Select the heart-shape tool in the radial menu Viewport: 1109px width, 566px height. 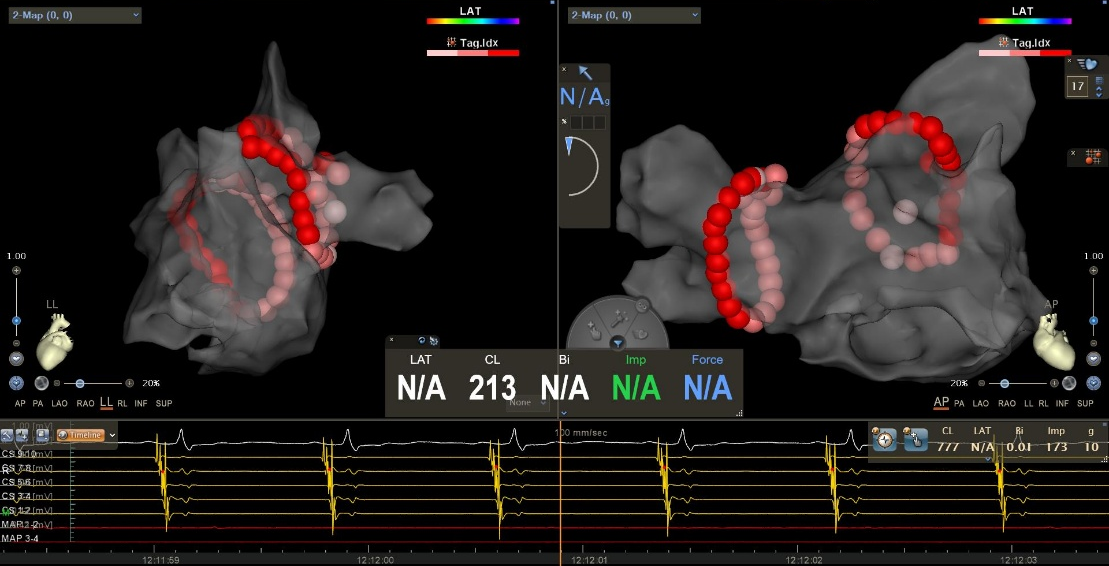[x=640, y=333]
